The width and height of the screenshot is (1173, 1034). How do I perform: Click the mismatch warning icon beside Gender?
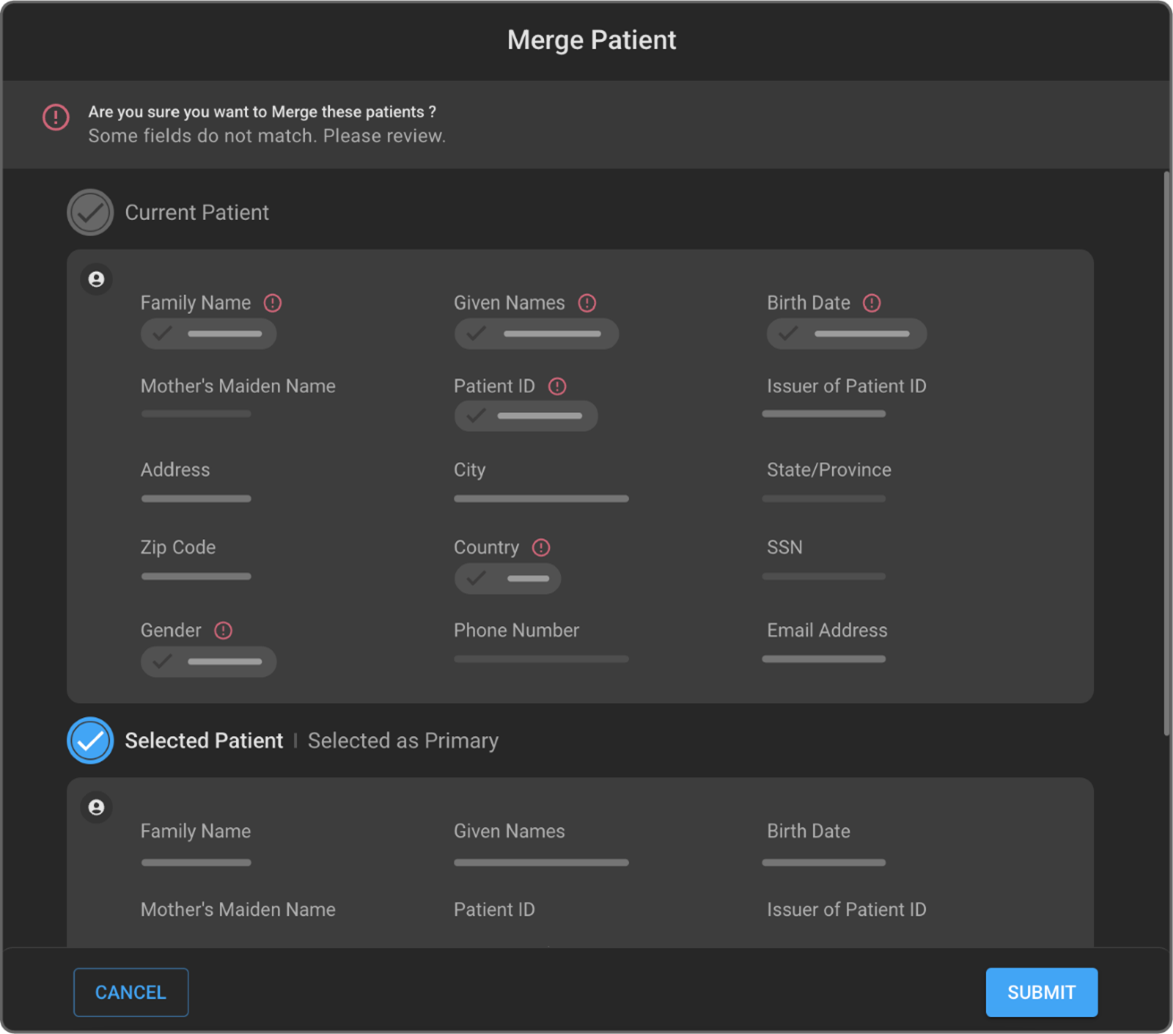(224, 630)
